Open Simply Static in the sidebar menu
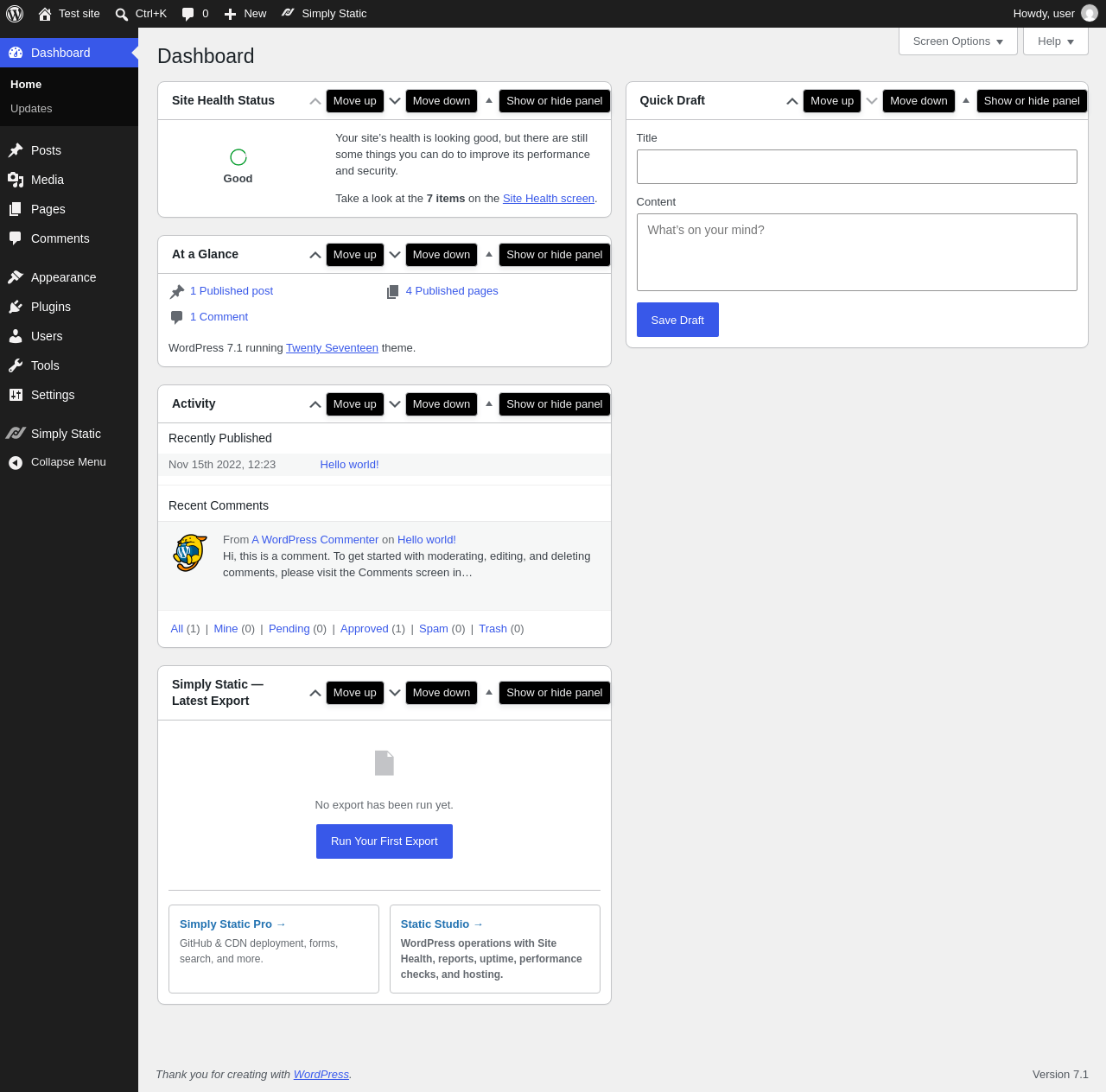The width and height of the screenshot is (1106, 1092). point(69,434)
